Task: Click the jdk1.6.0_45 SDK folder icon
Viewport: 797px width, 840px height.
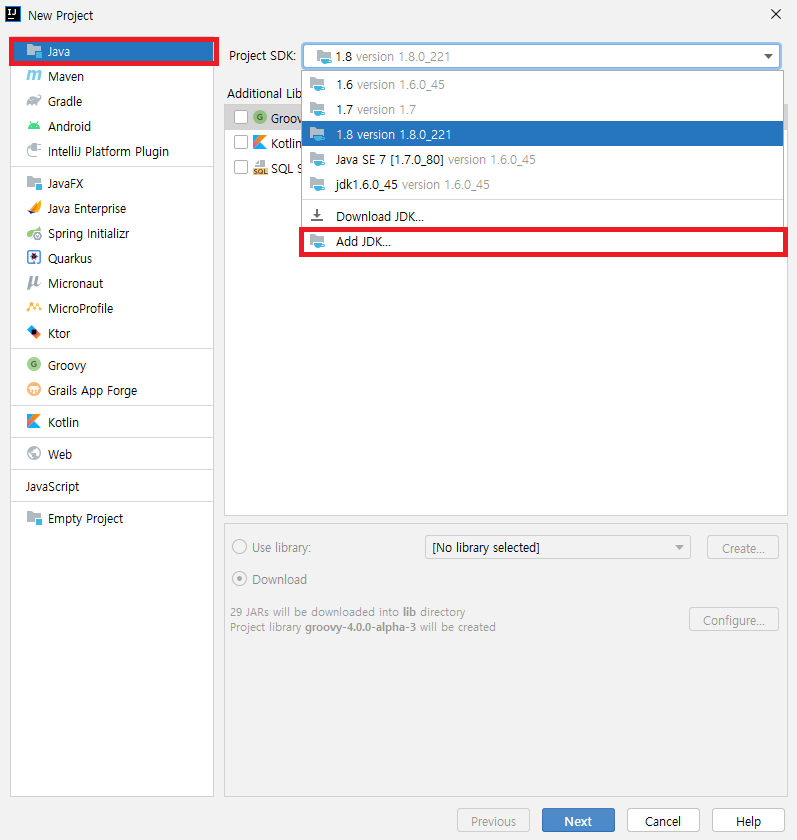Action: coord(318,184)
